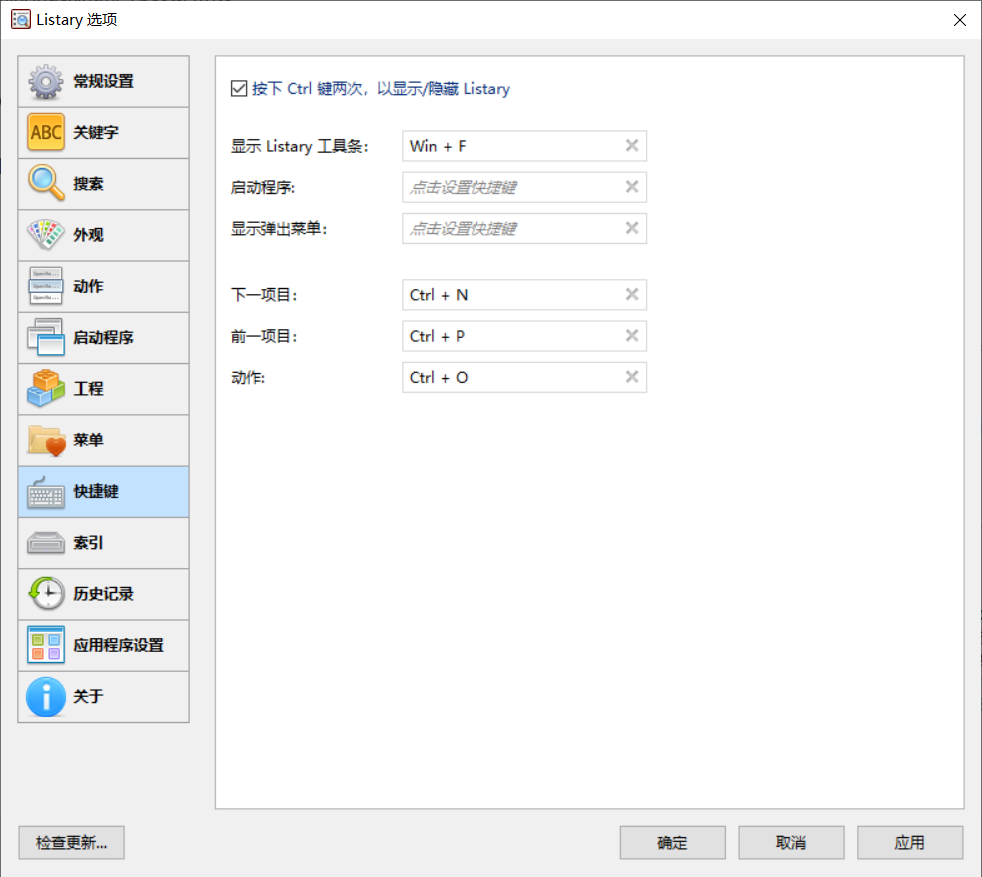Click the 前一项目: label
The height and width of the screenshot is (877, 982).
tap(264, 336)
